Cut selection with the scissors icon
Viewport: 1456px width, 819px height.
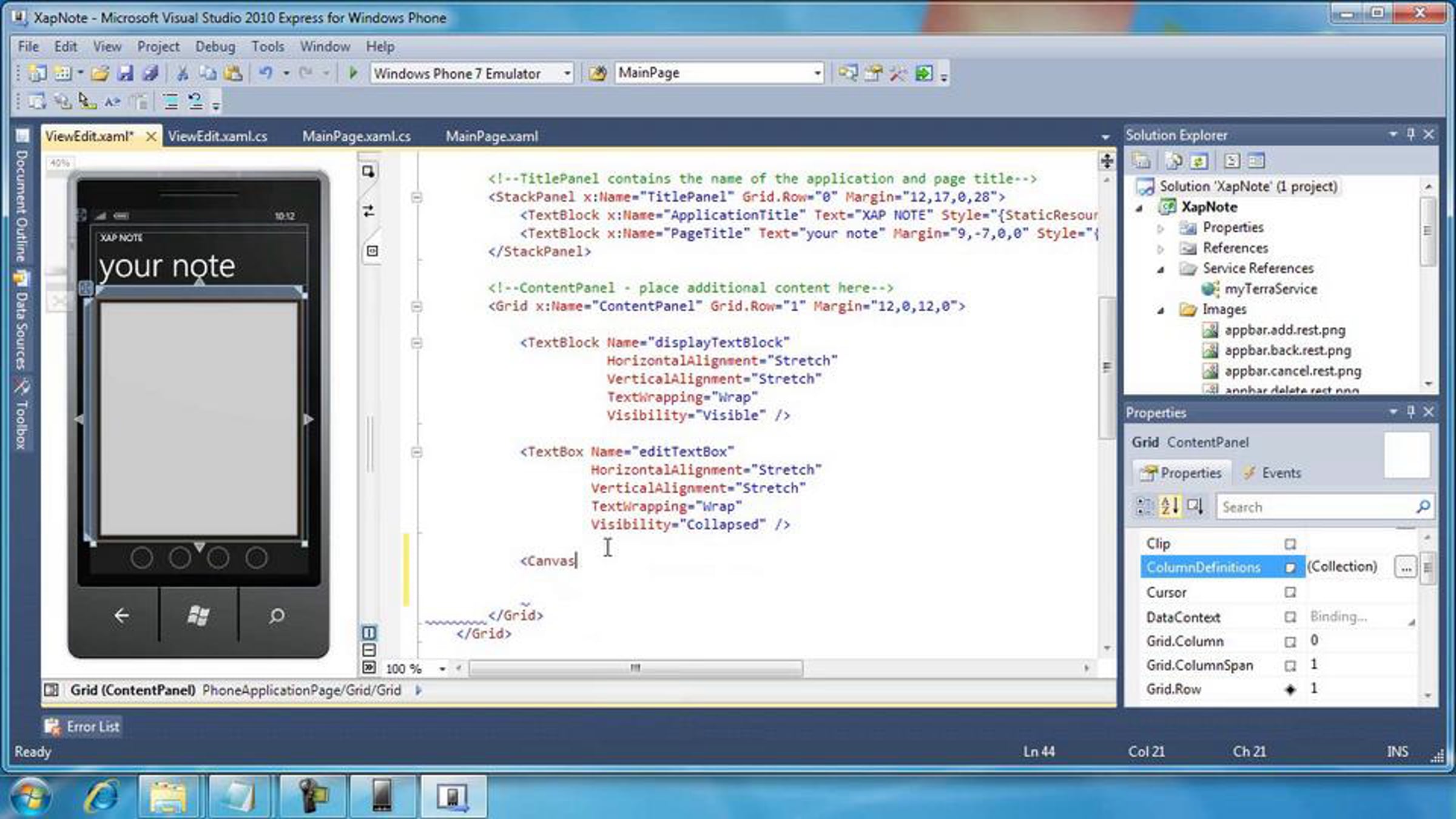[182, 73]
